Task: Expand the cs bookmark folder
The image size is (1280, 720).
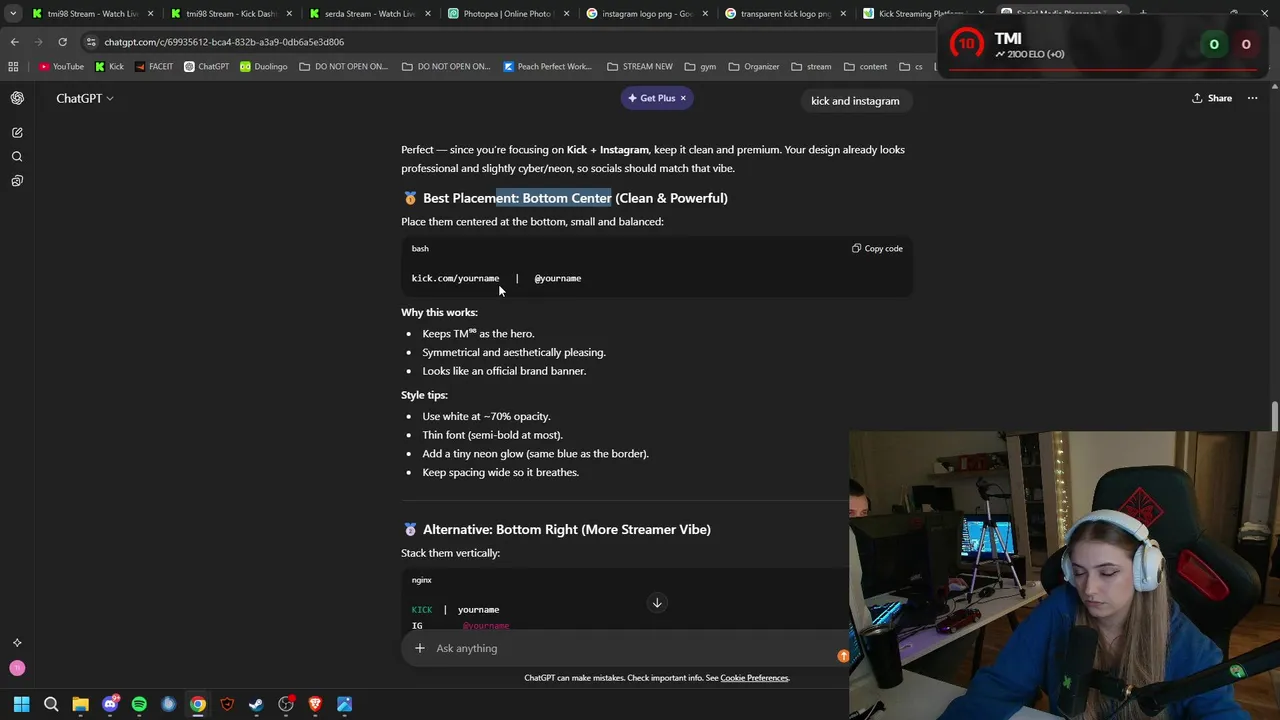Action: (911, 67)
